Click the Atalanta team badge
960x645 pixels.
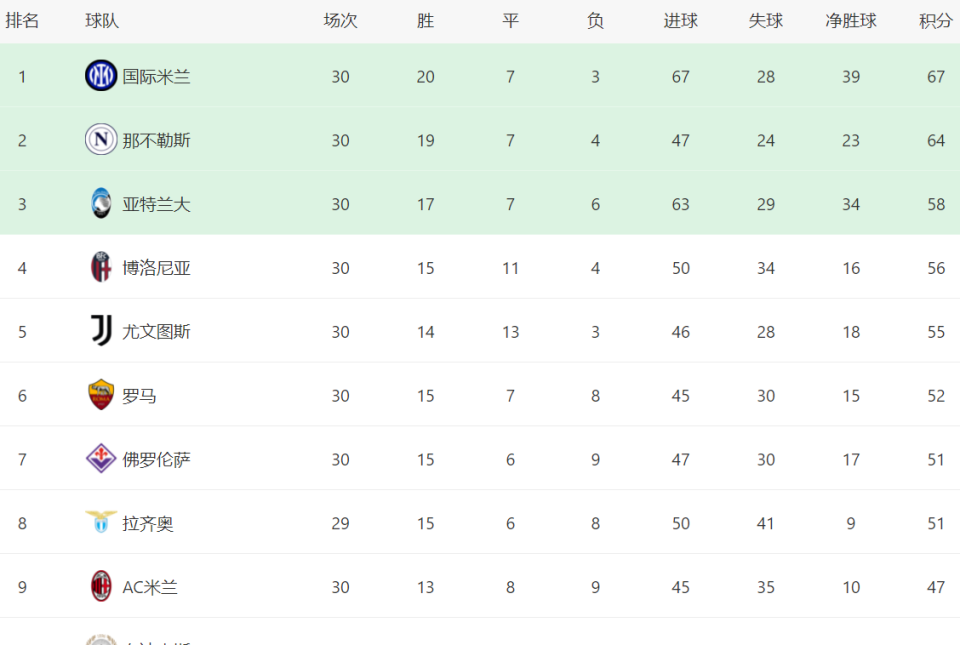click(x=101, y=203)
